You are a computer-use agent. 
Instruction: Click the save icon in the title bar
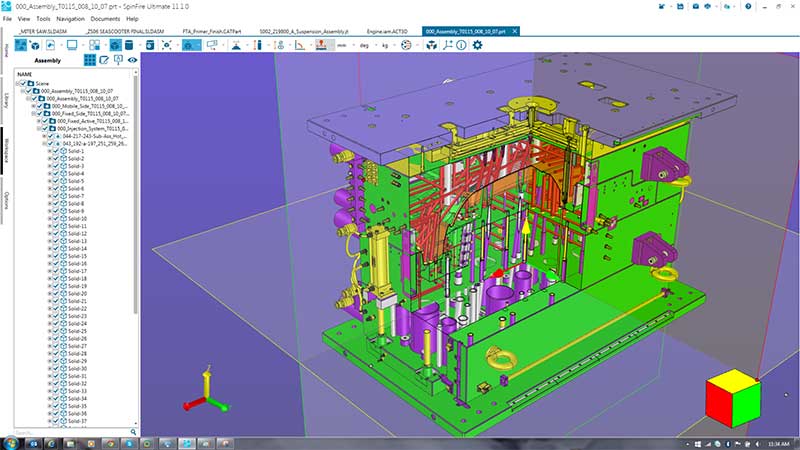[x=680, y=6]
